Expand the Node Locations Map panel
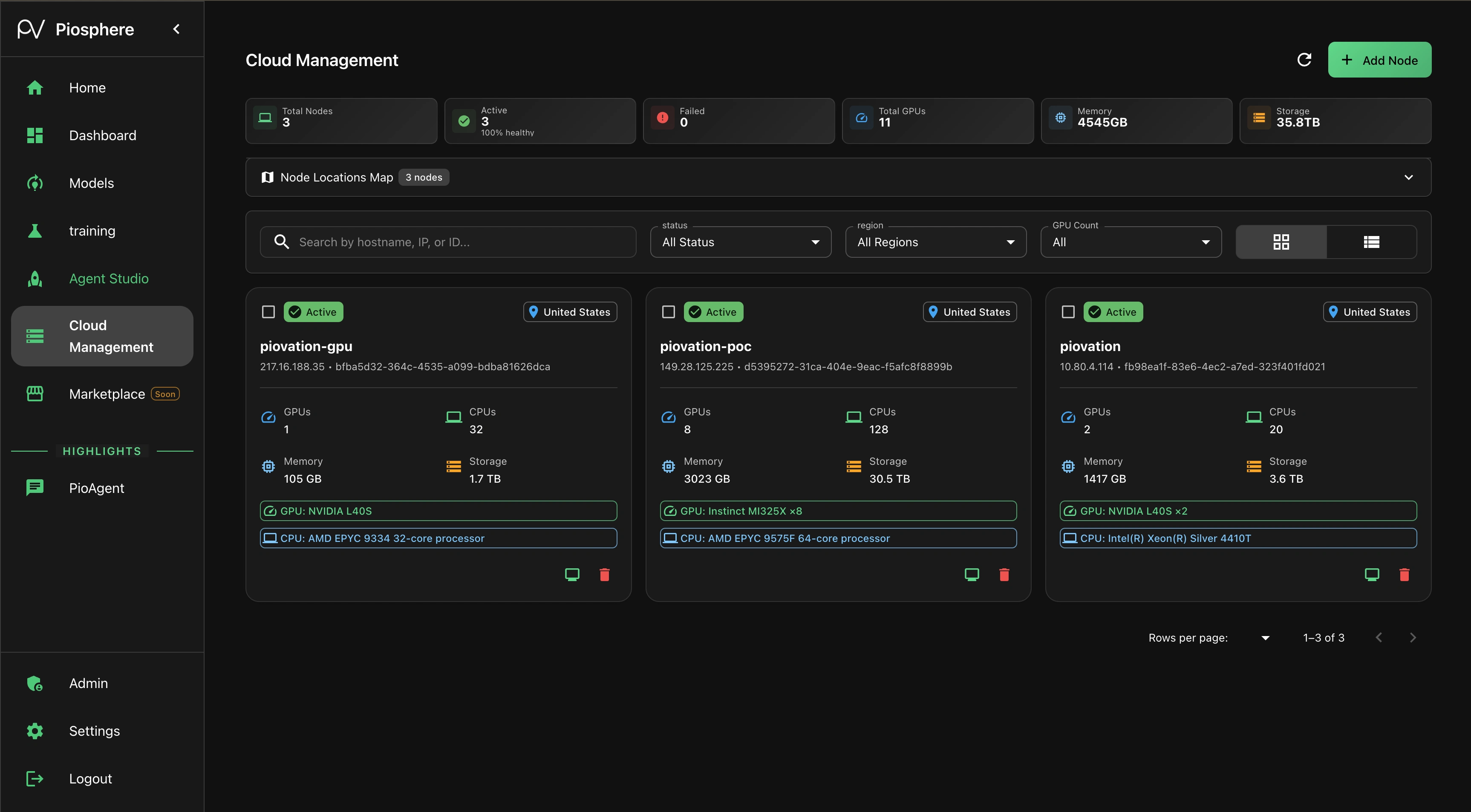Image resolution: width=1471 pixels, height=812 pixels. [x=1408, y=178]
